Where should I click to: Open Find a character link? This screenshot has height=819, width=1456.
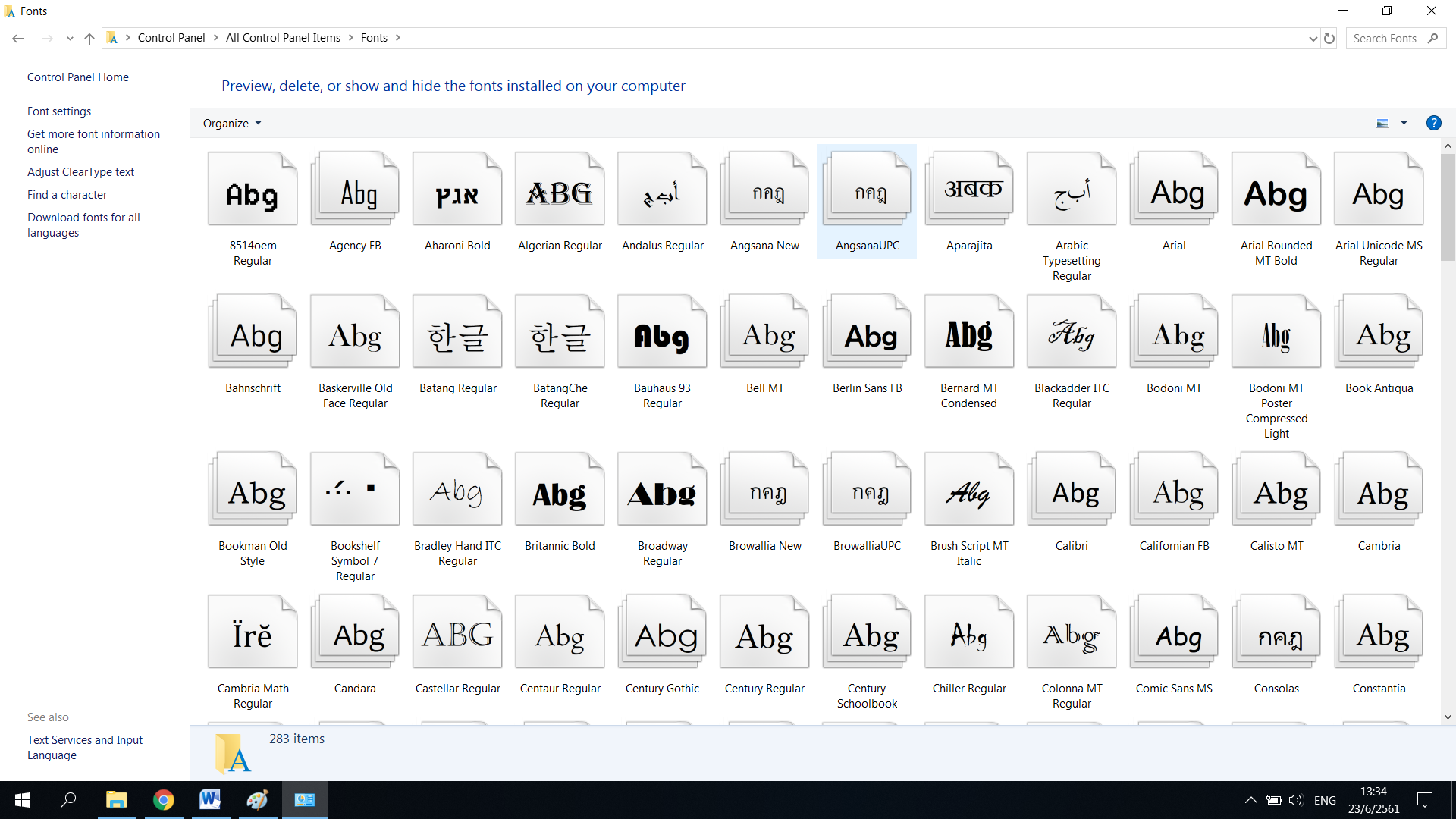pyautogui.click(x=67, y=195)
